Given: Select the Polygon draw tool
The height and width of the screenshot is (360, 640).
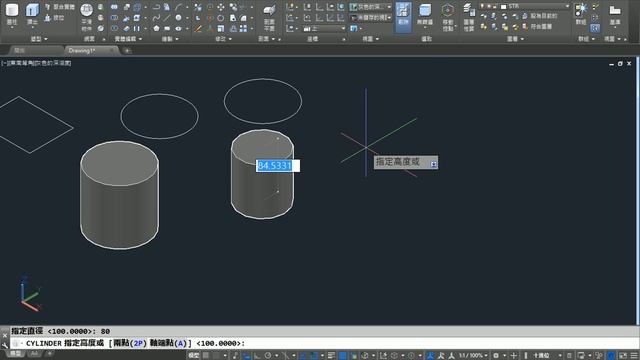Looking at the screenshot, I should pyautogui.click(x=156, y=29).
